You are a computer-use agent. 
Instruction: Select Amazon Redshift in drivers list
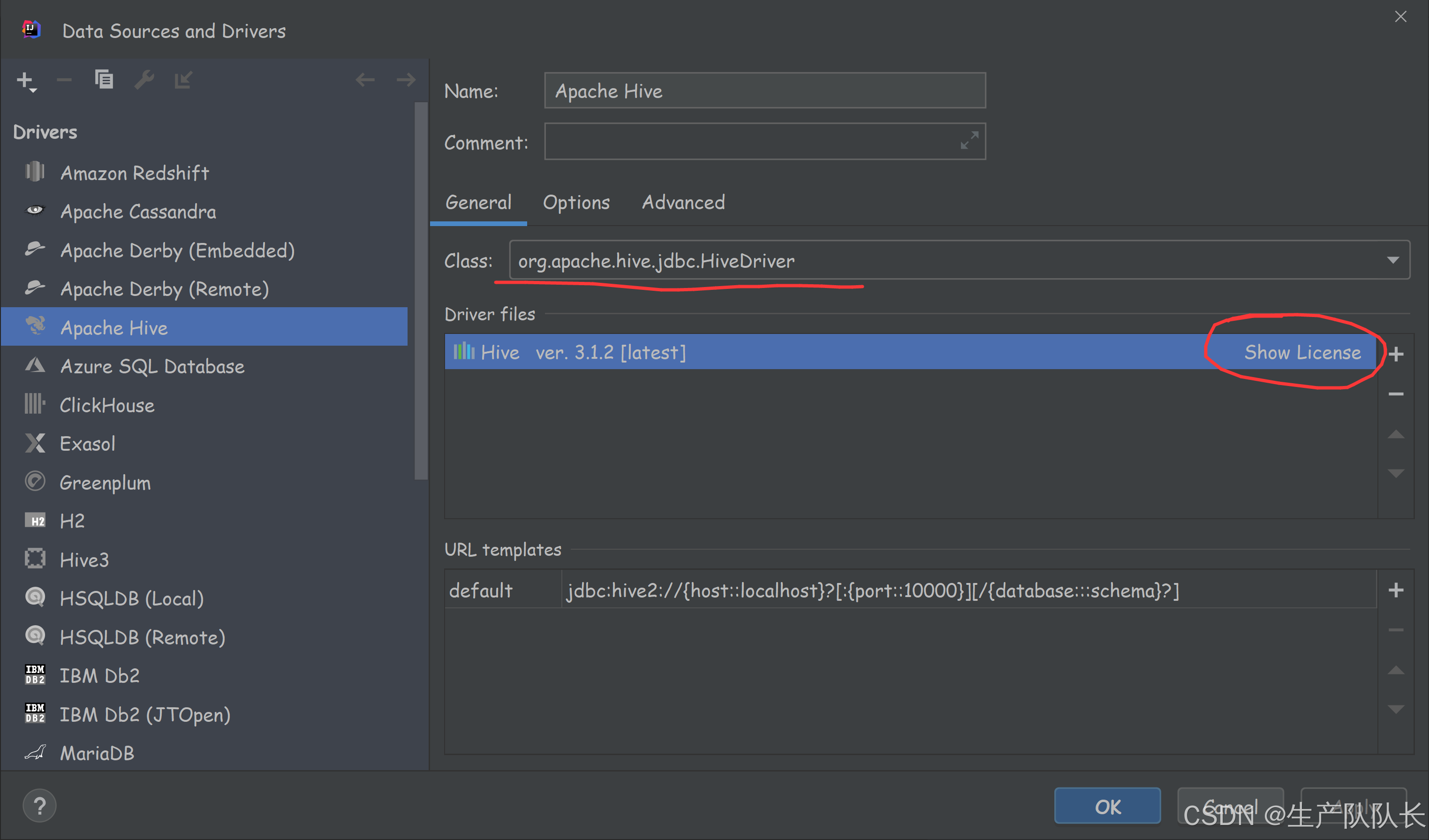pyautogui.click(x=204, y=173)
